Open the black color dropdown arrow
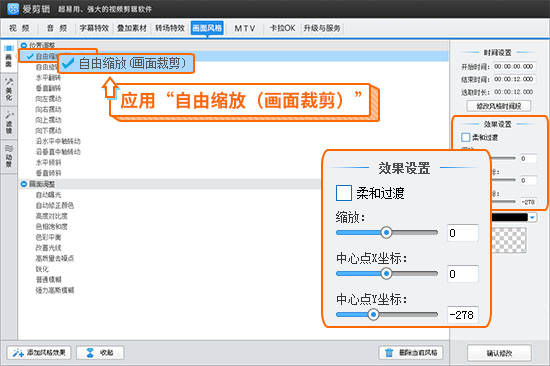550x366 pixels. (x=532, y=218)
